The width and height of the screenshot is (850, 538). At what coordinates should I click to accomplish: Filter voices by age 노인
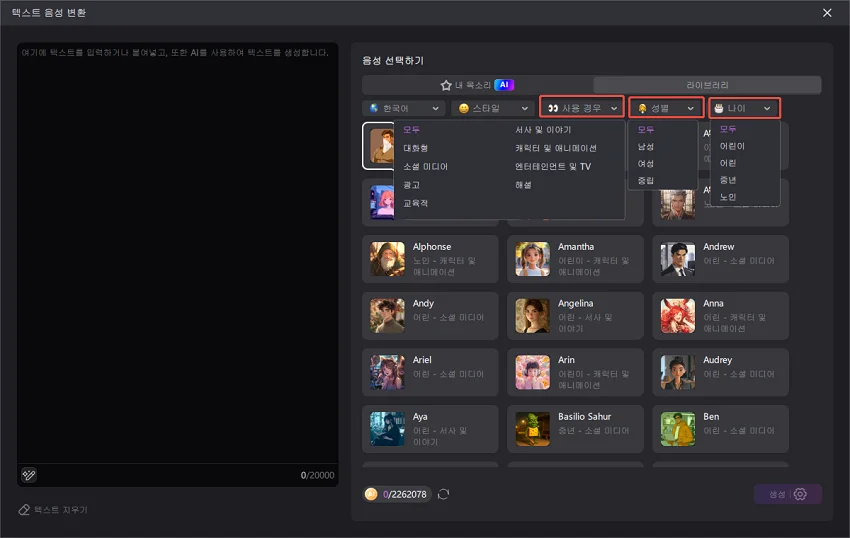pyautogui.click(x=728, y=197)
